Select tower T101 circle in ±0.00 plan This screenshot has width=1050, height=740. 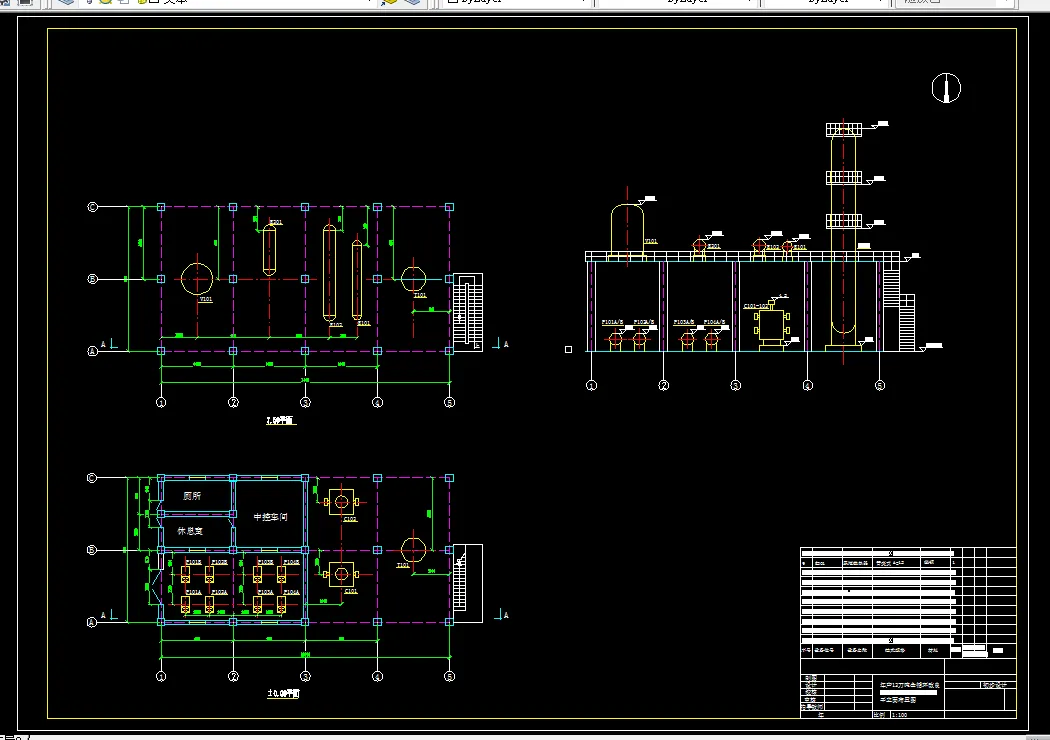pyautogui.click(x=413, y=550)
